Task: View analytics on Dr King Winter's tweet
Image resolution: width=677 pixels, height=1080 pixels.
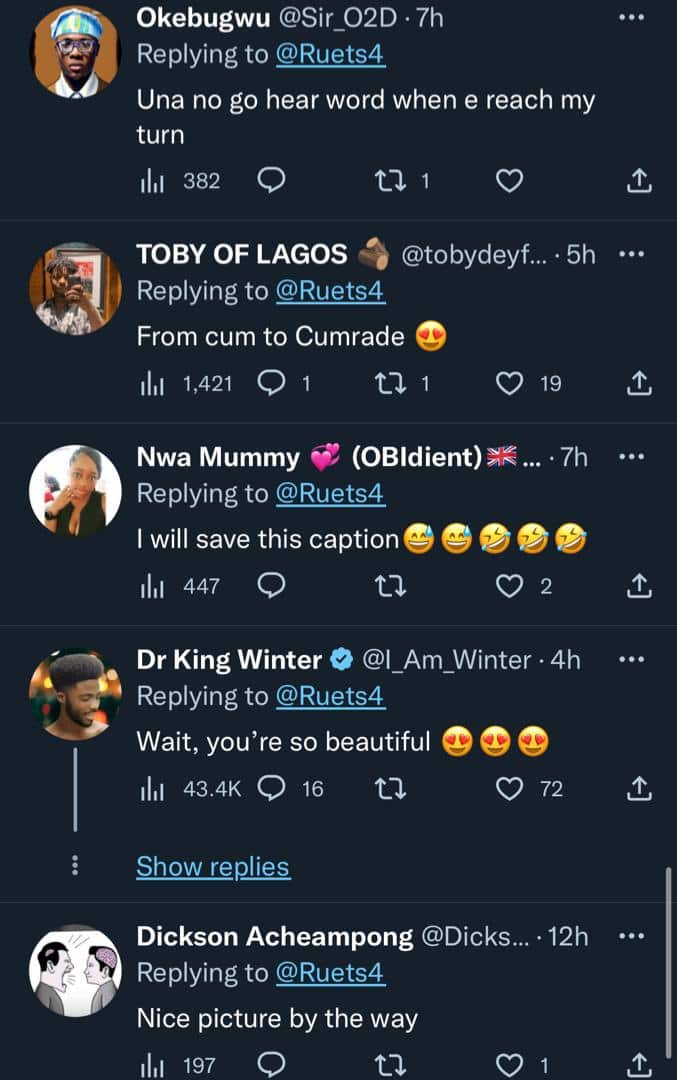Action: coord(150,789)
